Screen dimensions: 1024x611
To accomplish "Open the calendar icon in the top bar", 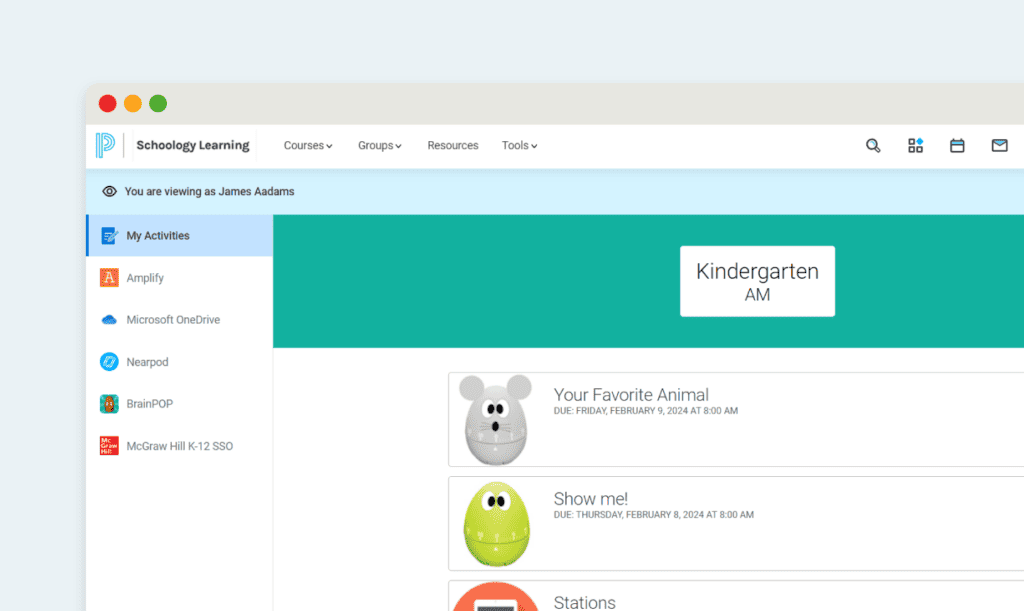I will [957, 145].
